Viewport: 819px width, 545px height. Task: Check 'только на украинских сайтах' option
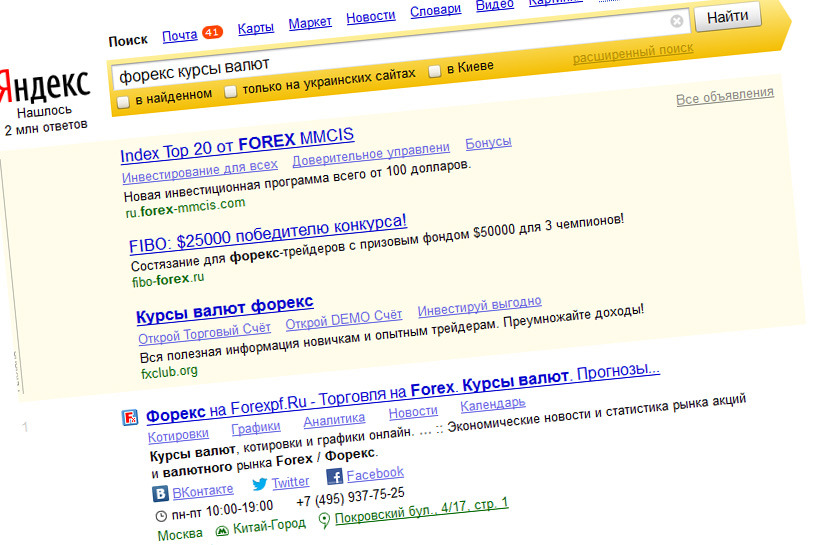tap(230, 92)
